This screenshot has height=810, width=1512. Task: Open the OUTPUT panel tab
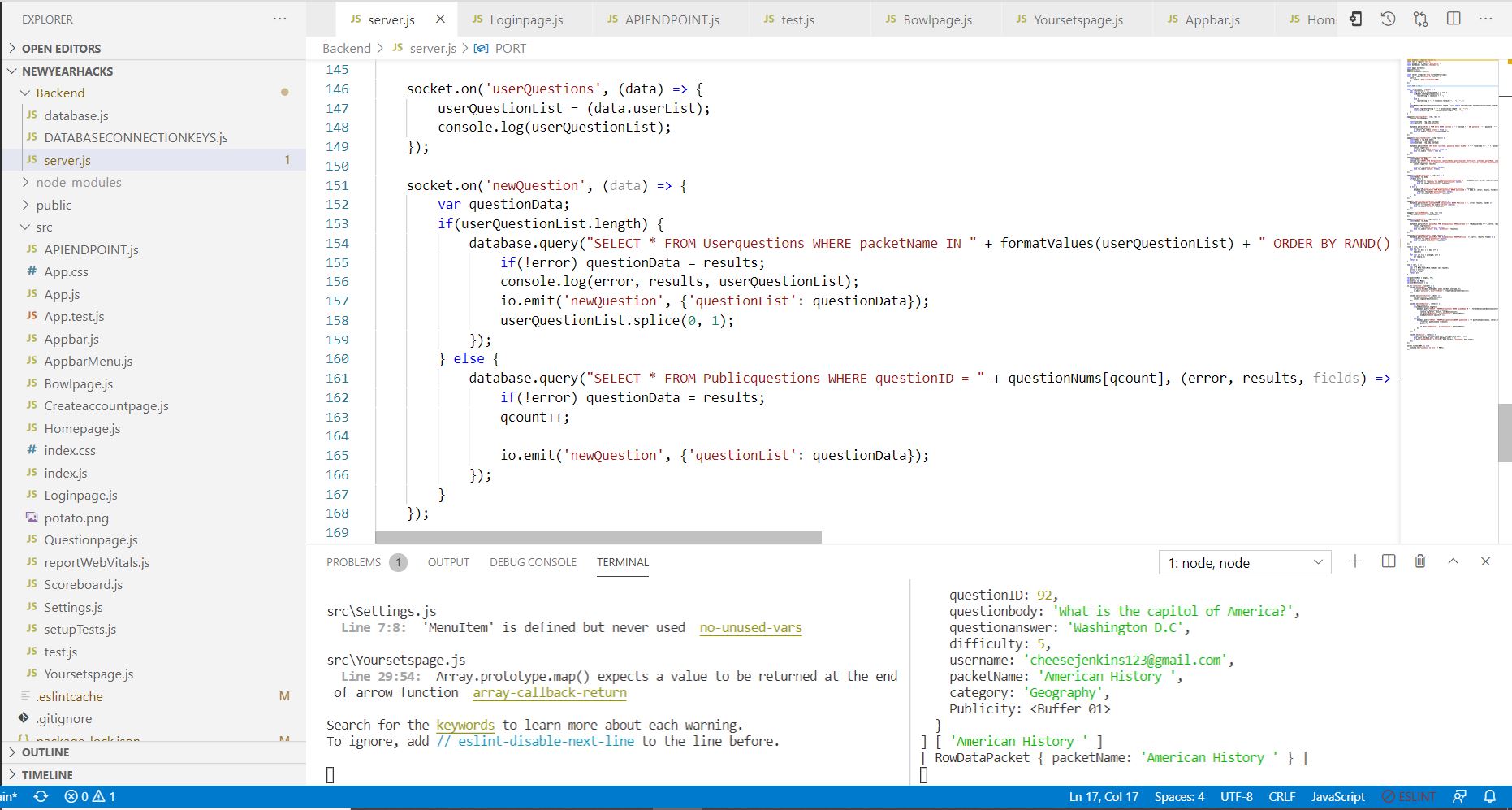[x=448, y=562]
